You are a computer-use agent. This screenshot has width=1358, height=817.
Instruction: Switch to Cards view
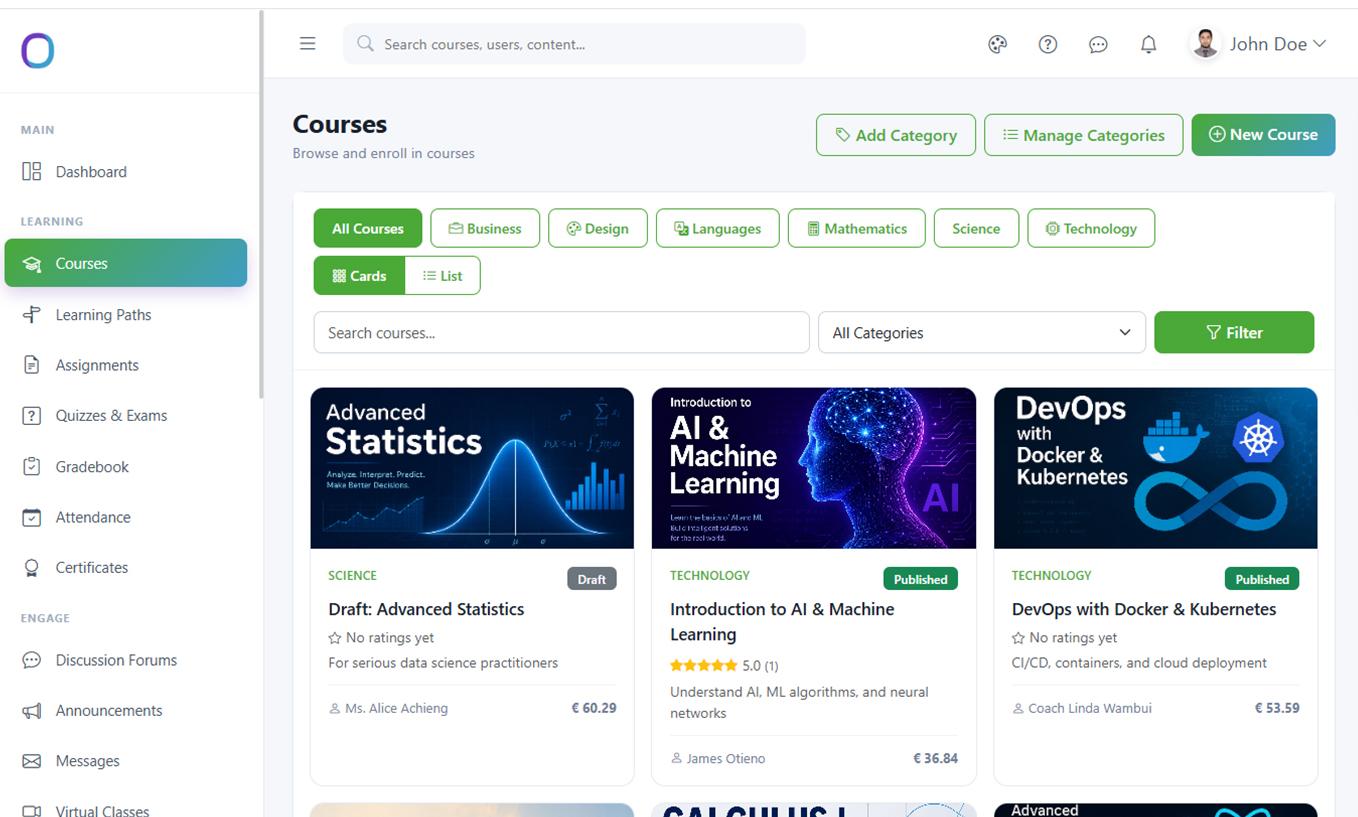(x=359, y=276)
